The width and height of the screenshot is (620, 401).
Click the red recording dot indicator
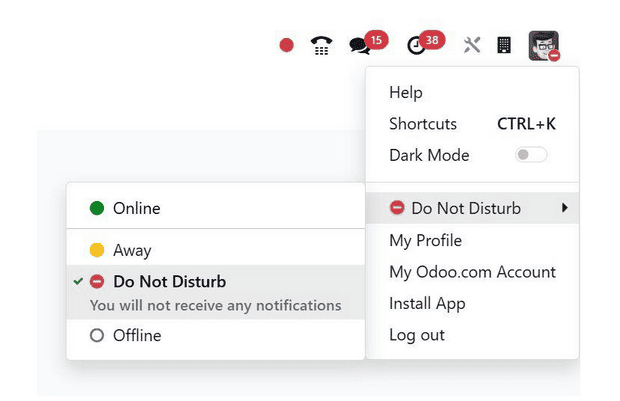pos(287,45)
